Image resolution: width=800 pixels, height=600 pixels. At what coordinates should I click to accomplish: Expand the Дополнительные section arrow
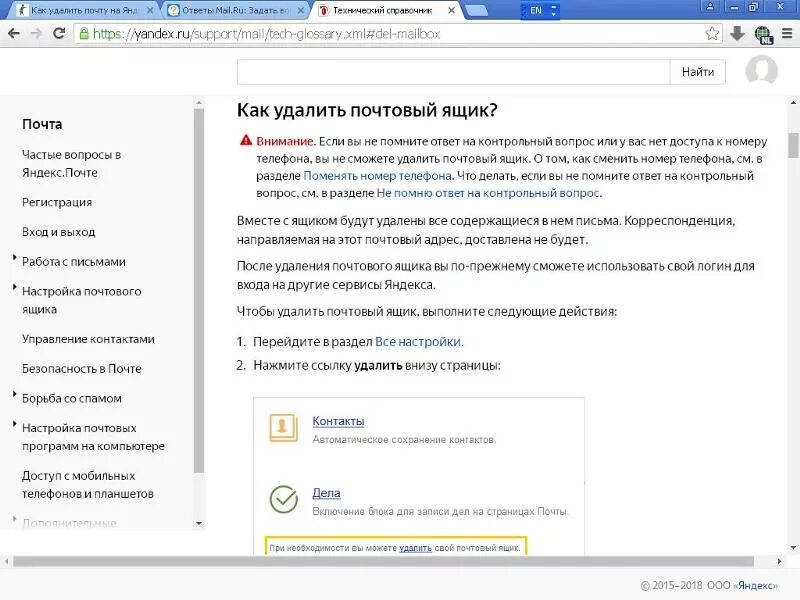[x=14, y=519]
